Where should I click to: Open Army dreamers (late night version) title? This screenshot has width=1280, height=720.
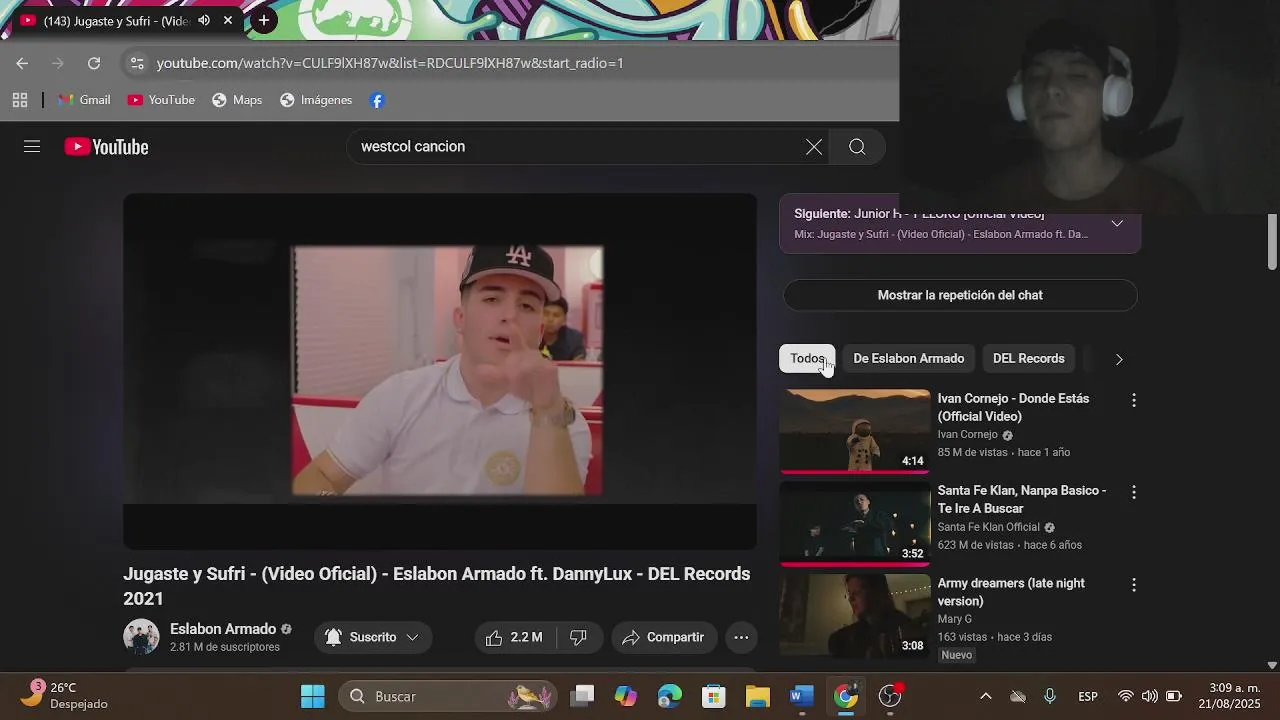click(x=1011, y=592)
